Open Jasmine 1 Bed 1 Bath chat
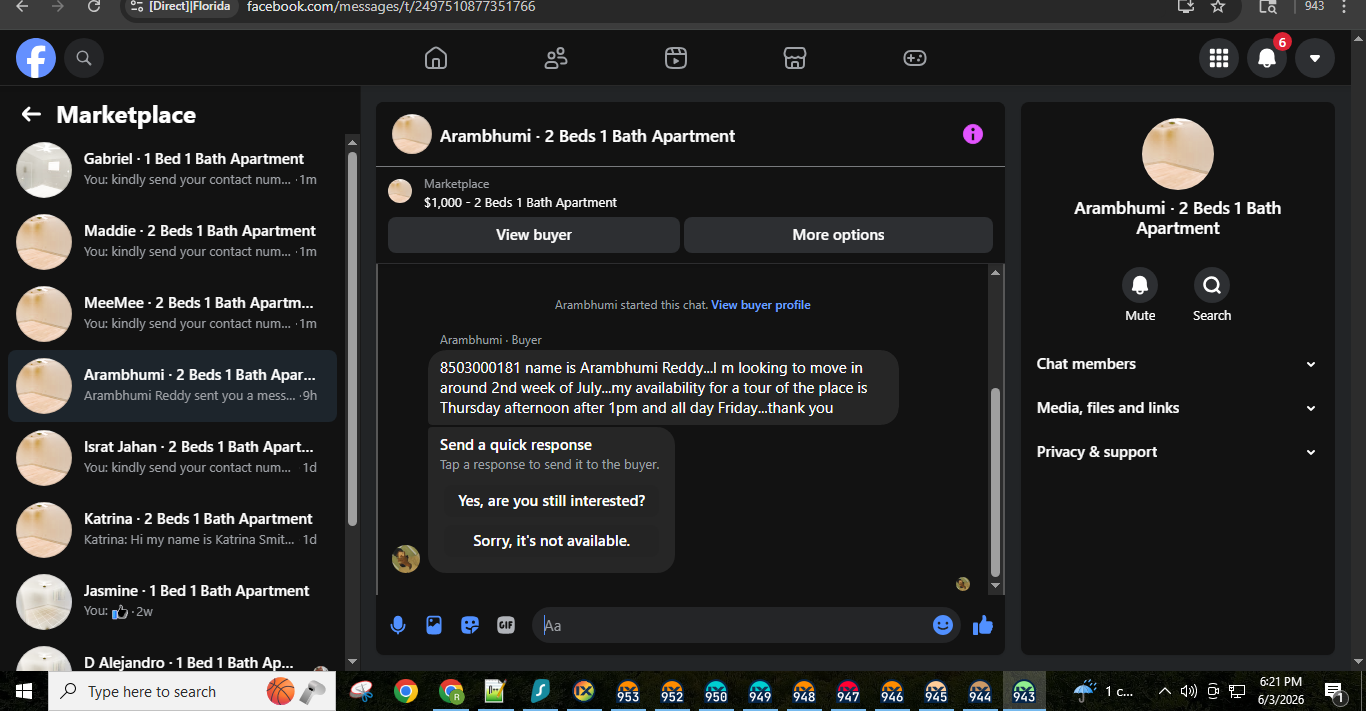Viewport: 1366px width, 711px height. click(172, 602)
